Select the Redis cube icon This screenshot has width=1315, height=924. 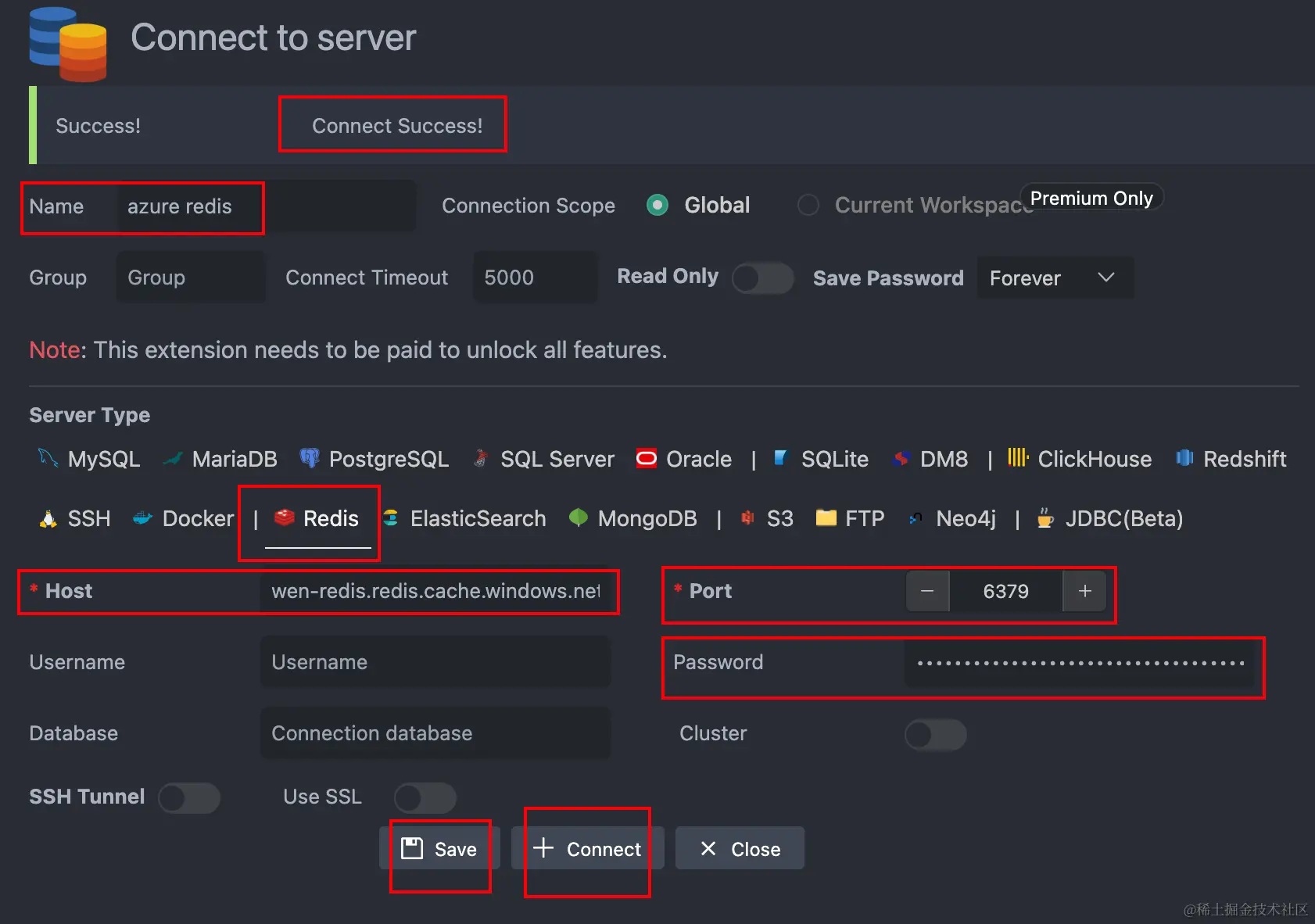point(285,518)
